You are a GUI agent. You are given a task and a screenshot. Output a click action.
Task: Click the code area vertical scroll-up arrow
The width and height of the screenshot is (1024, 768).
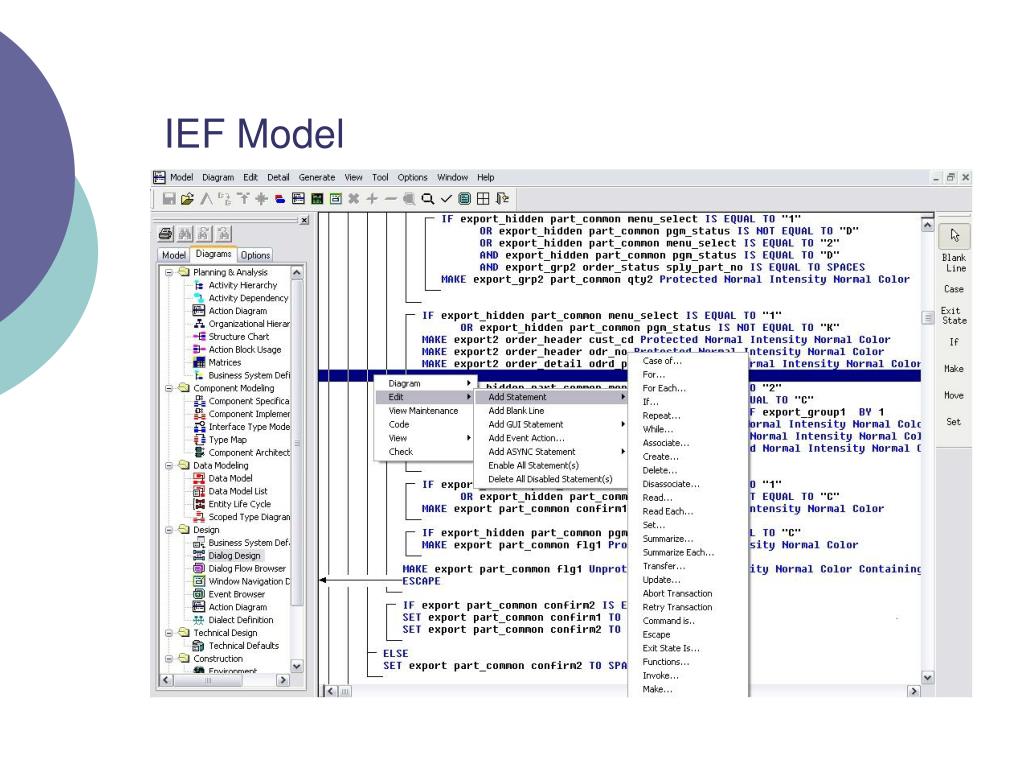pyautogui.click(x=927, y=225)
